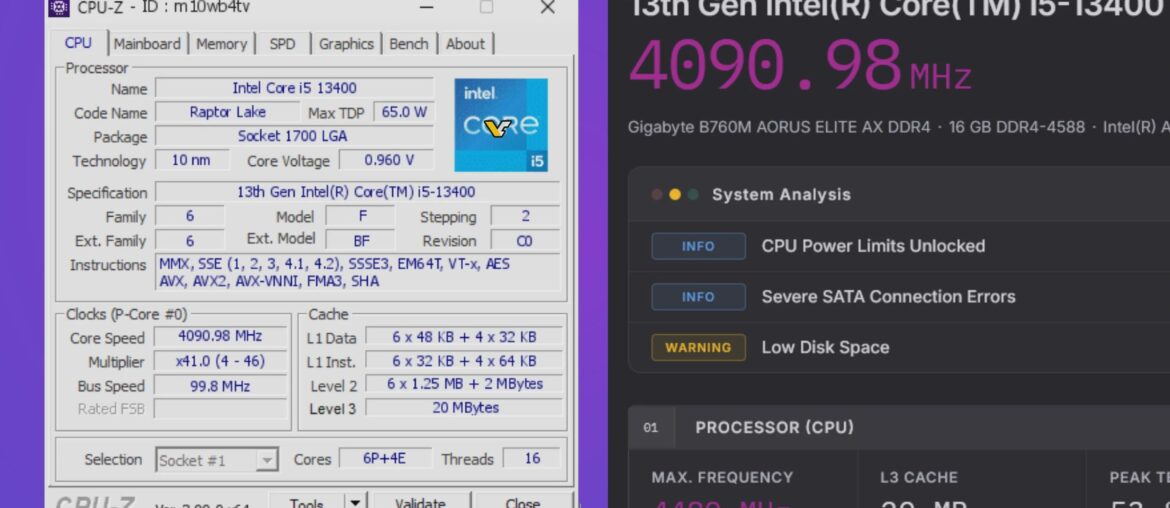1170x508 pixels.
Task: Click the CPU-Z app icon in title bar
Action: coord(59,7)
